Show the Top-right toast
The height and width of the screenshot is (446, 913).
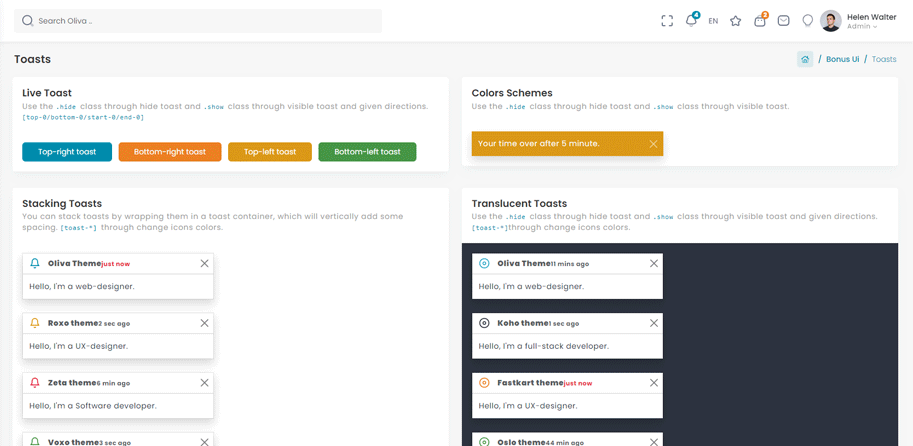pos(67,152)
